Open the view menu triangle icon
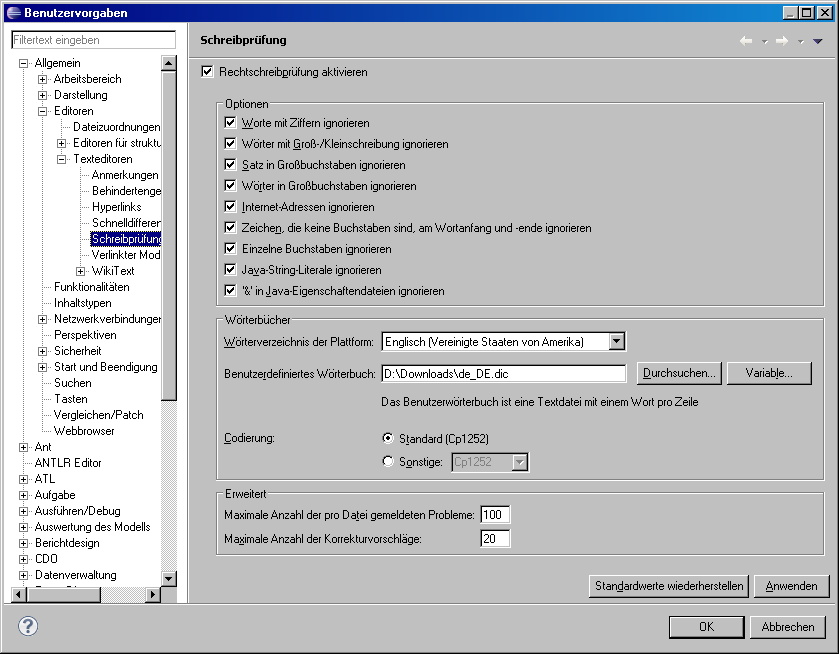 [x=817, y=41]
